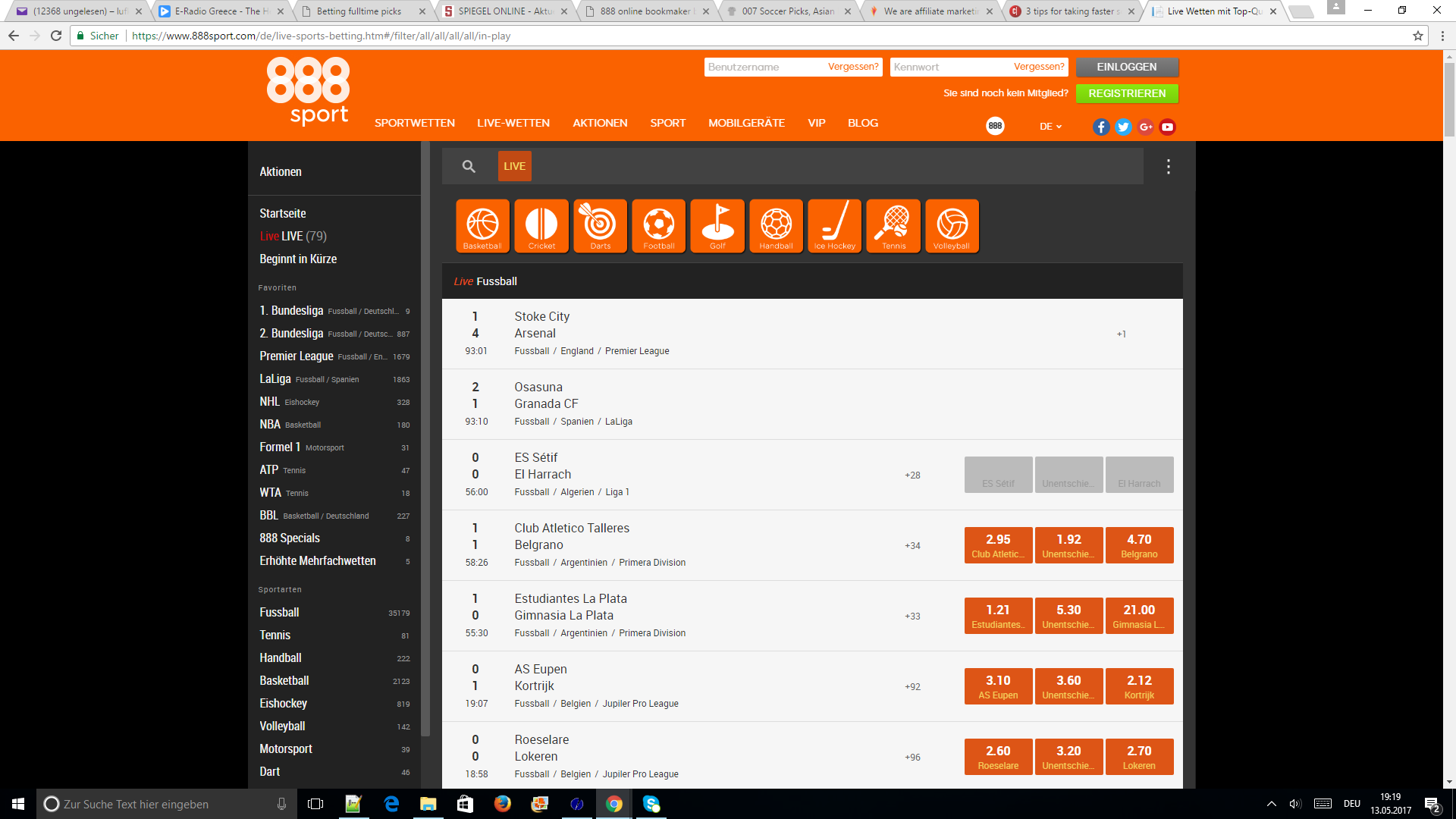
Task: Click the Windows search box
Action: [x=167, y=804]
